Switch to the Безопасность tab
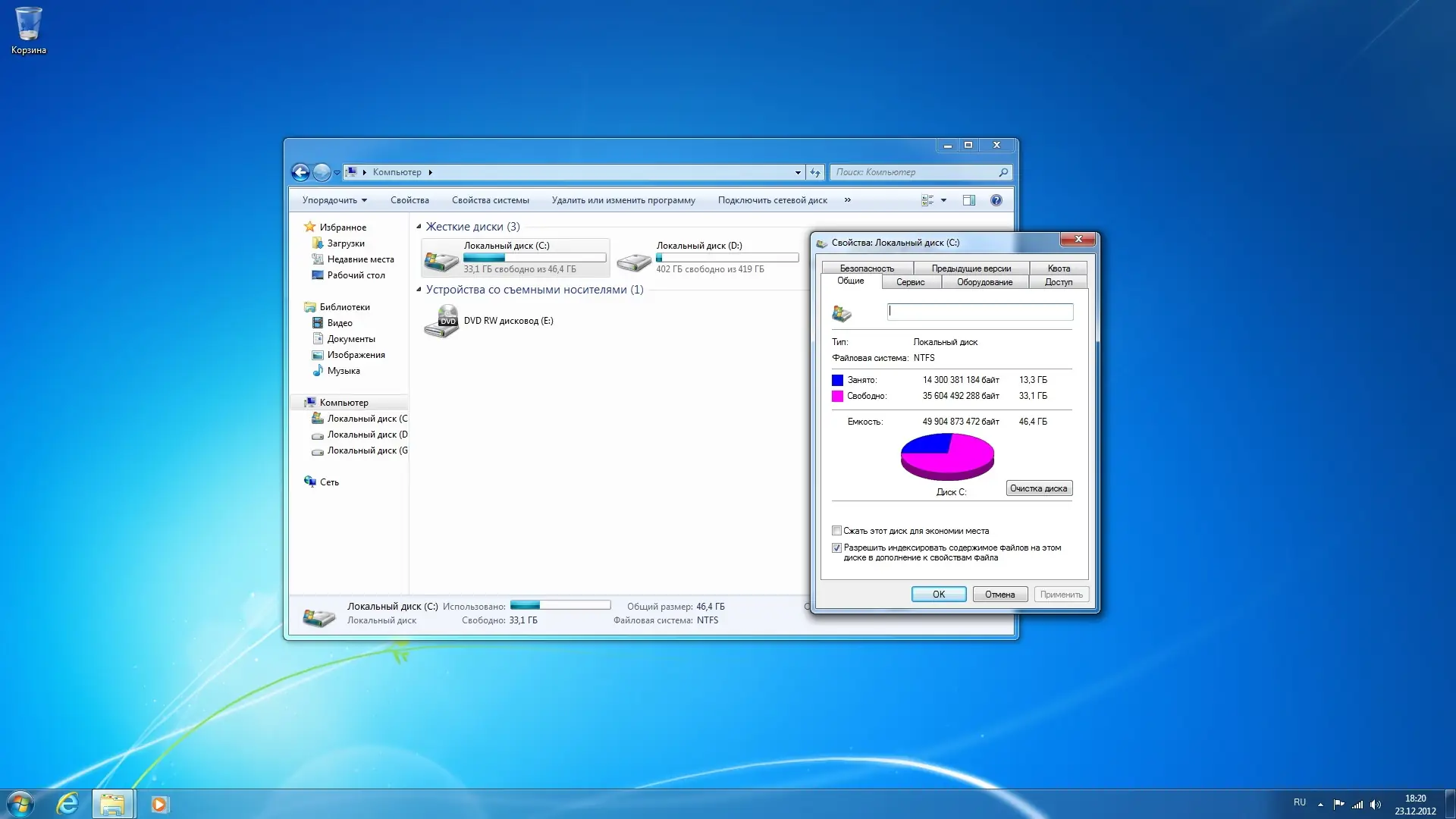Viewport: 1456px width, 819px height. [x=867, y=268]
